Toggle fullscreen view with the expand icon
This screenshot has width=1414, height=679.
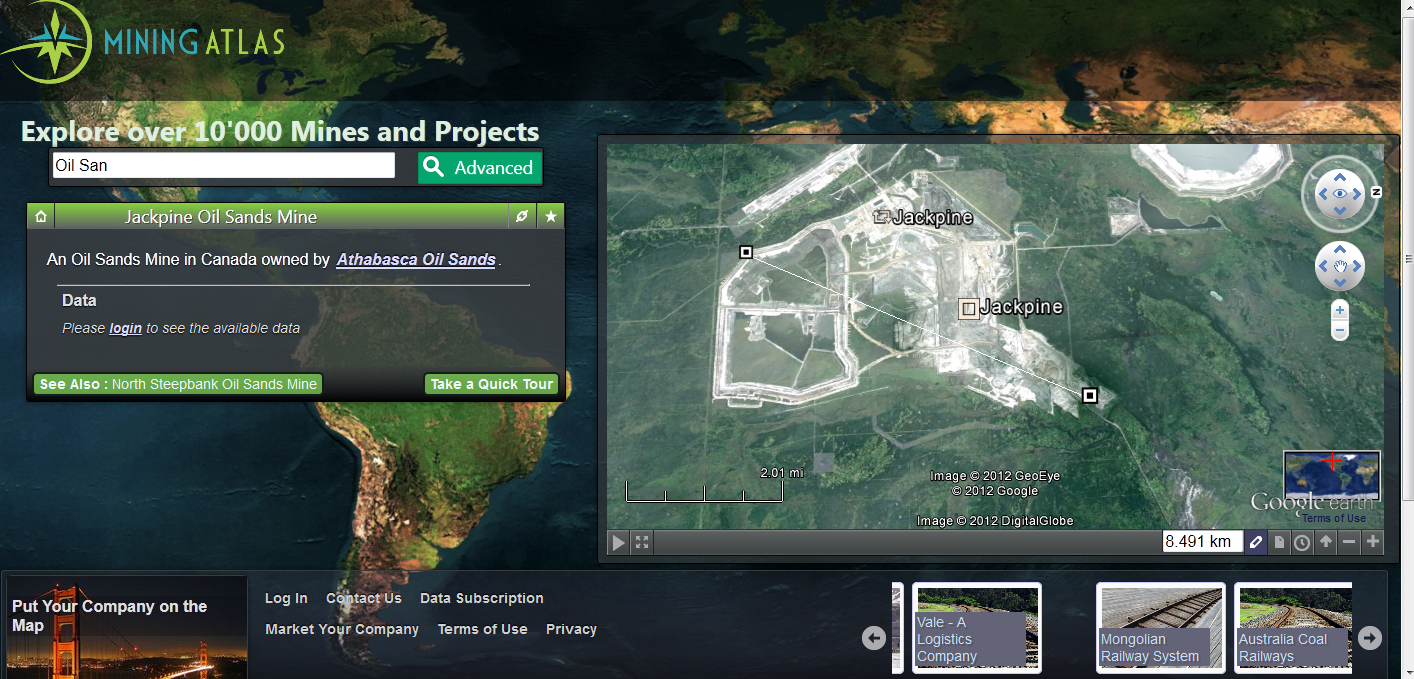point(641,542)
